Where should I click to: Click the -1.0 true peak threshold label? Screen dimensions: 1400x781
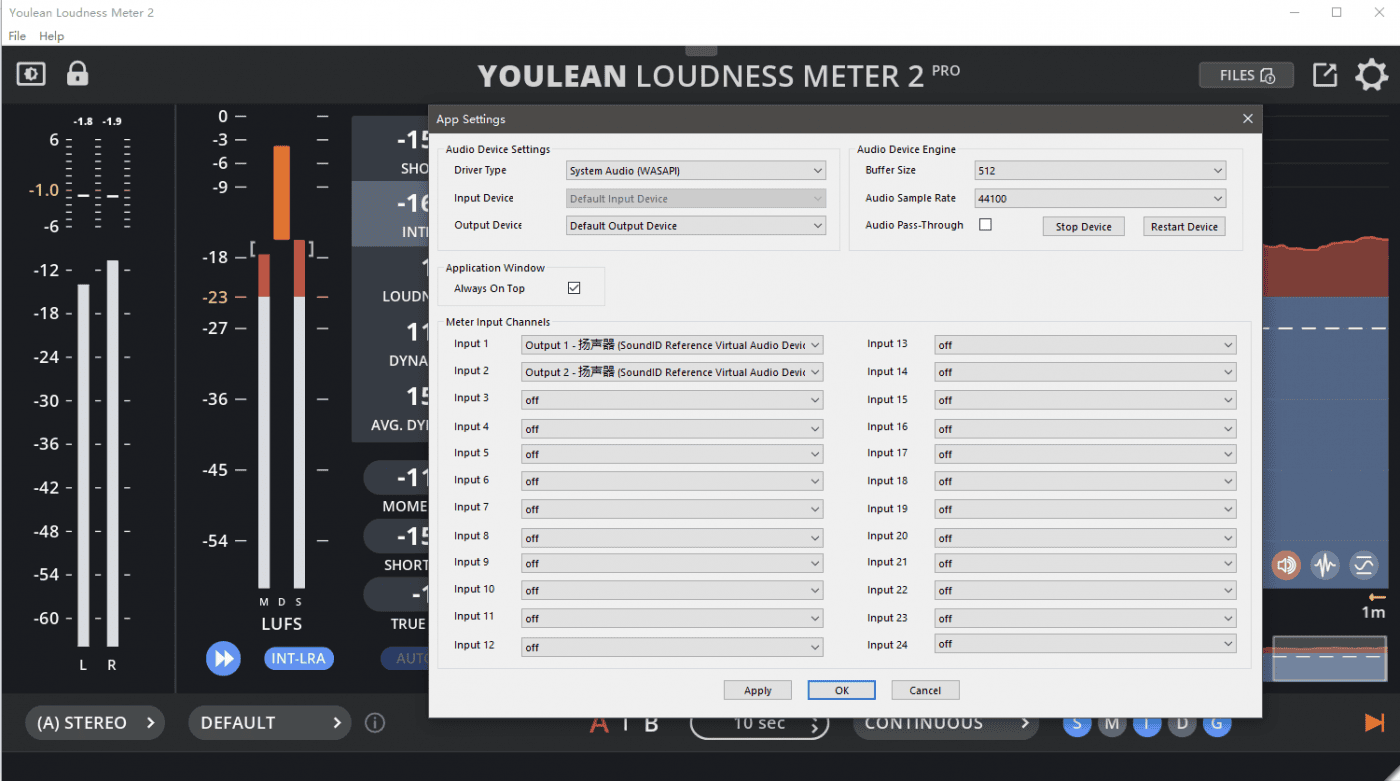point(43,190)
